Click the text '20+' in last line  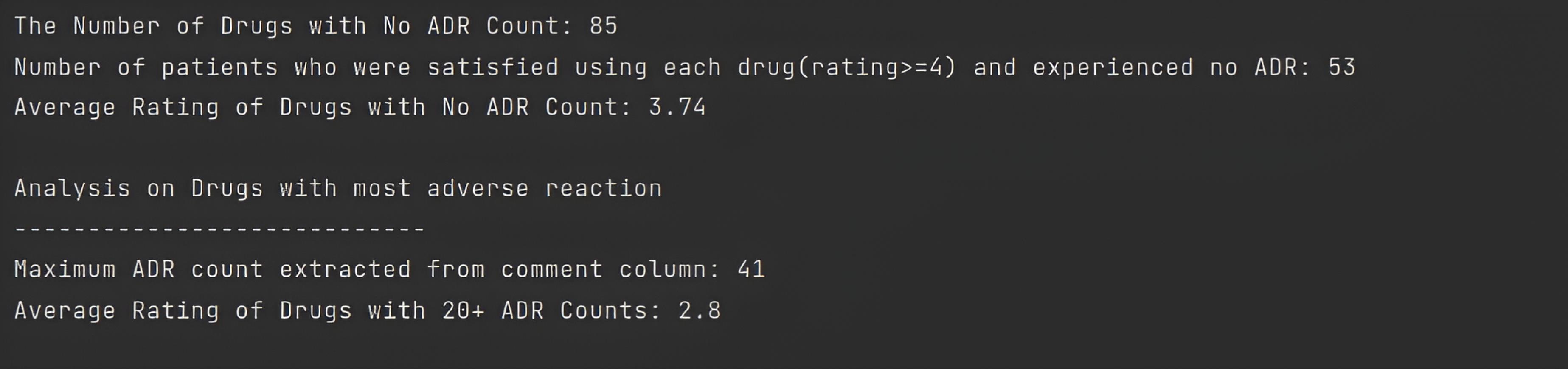click(463, 310)
